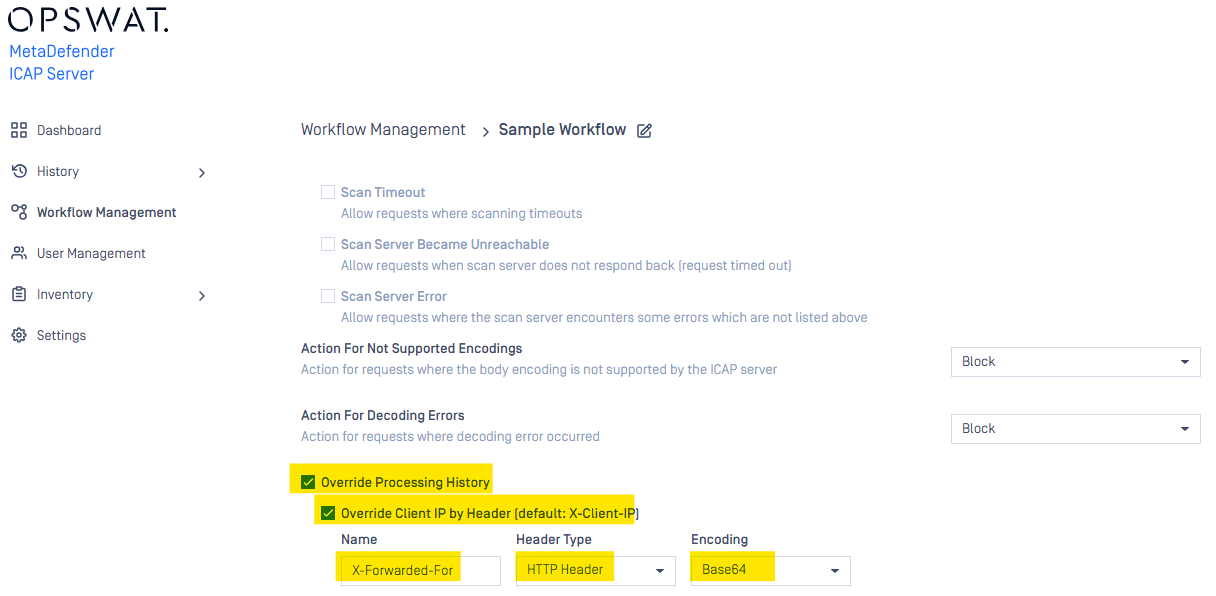
Task: Click the Dashboard grid icon
Action: (19, 130)
